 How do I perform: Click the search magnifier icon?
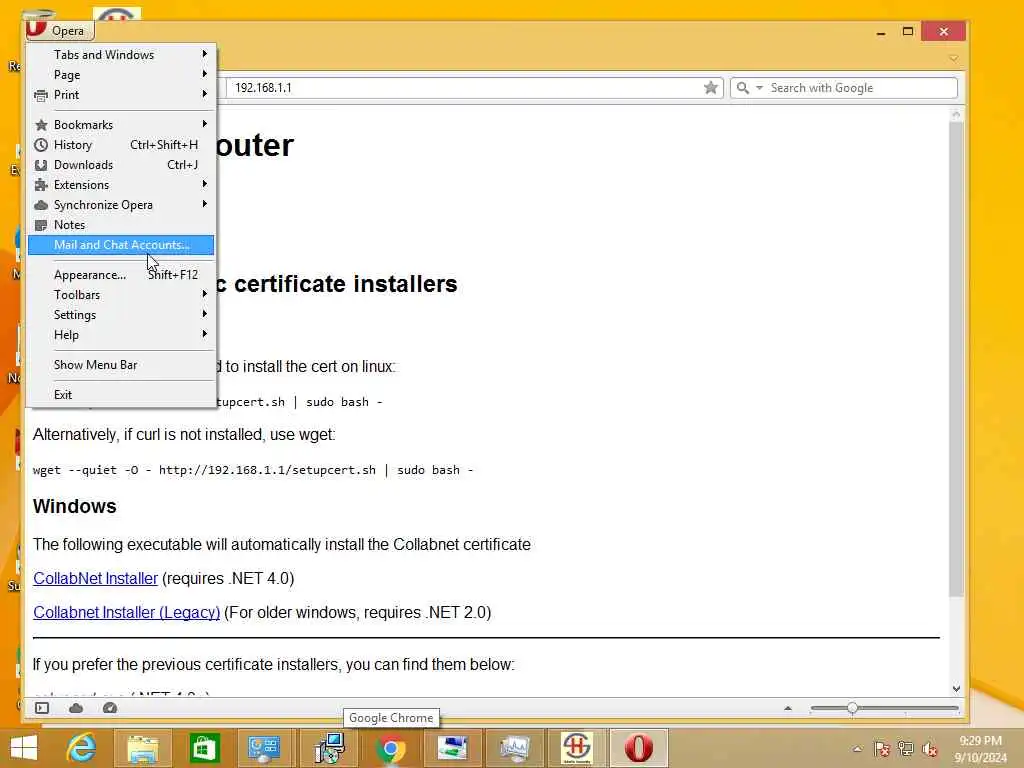pos(743,88)
